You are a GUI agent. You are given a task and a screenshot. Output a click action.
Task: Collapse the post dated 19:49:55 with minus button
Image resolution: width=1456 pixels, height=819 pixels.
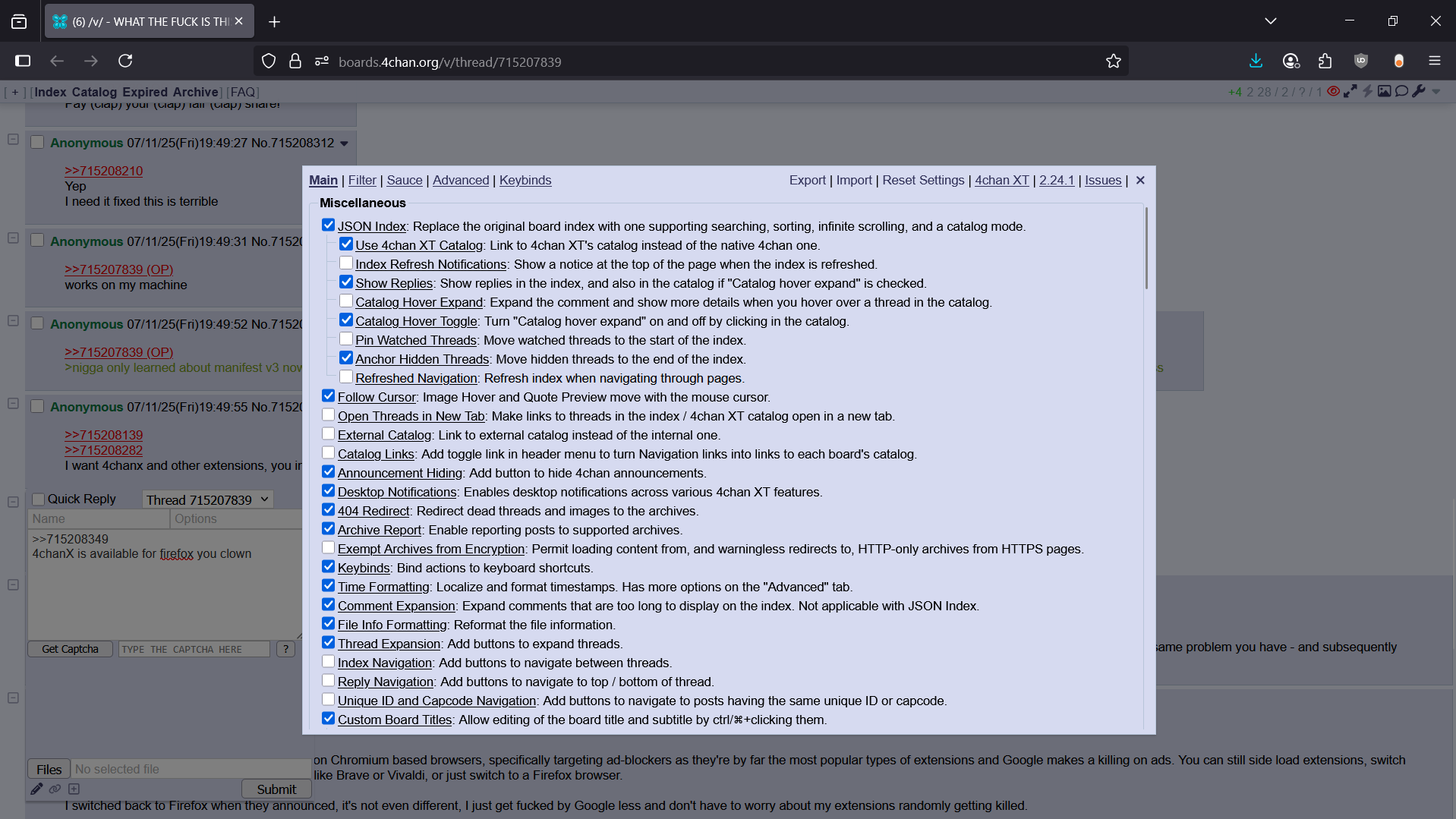pos(13,404)
